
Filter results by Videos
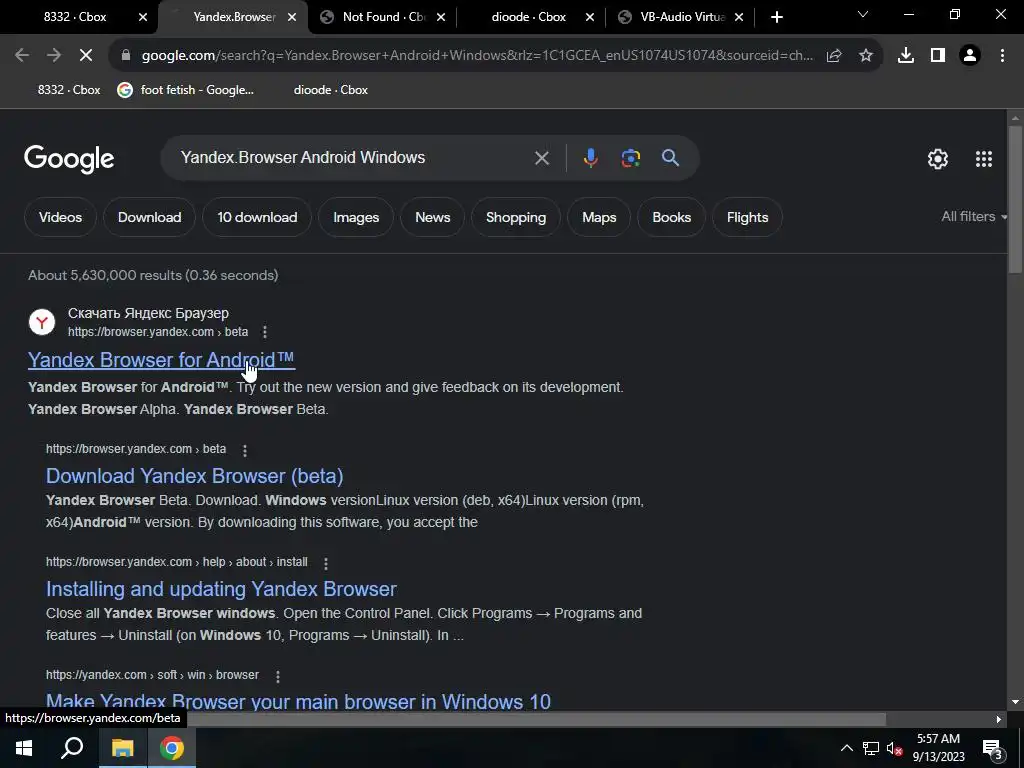point(60,217)
